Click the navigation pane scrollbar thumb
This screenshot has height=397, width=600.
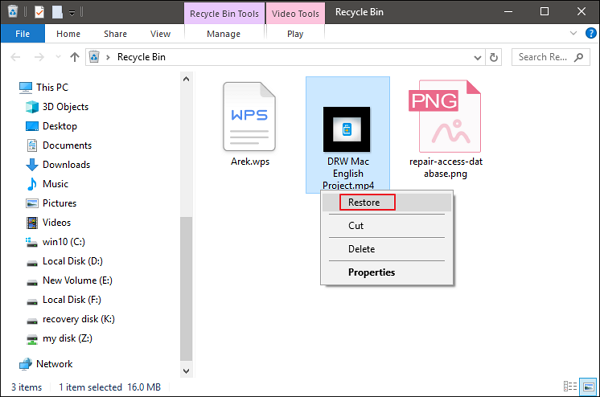(x=186, y=289)
